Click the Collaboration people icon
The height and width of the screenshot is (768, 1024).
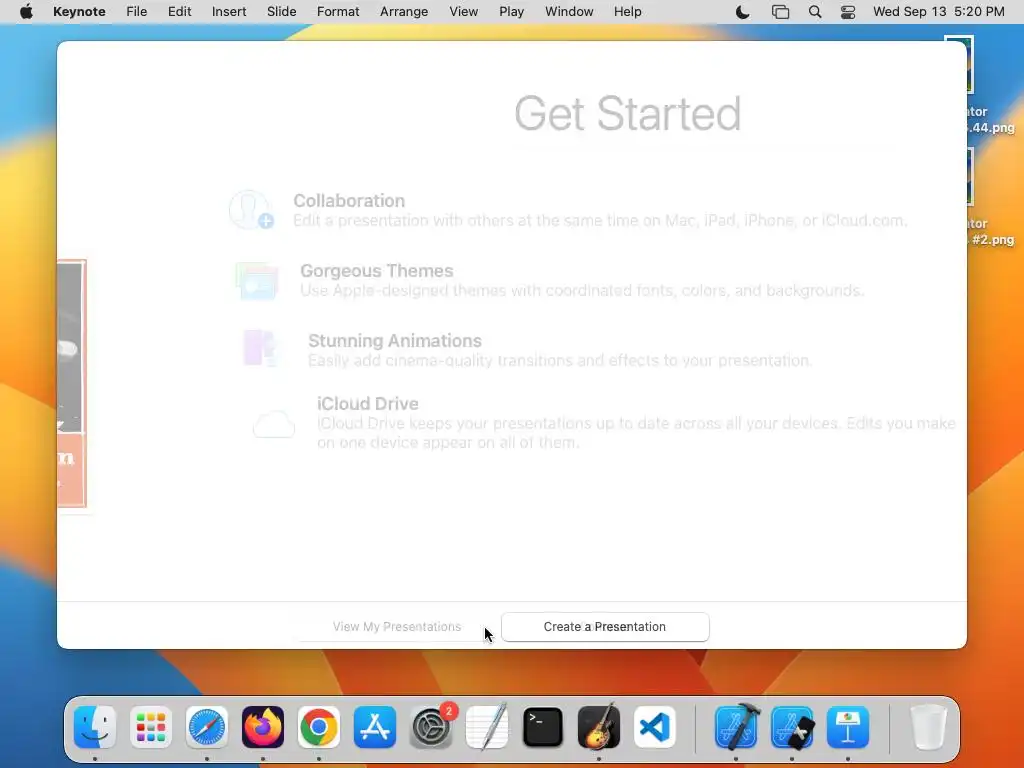pyautogui.click(x=251, y=210)
